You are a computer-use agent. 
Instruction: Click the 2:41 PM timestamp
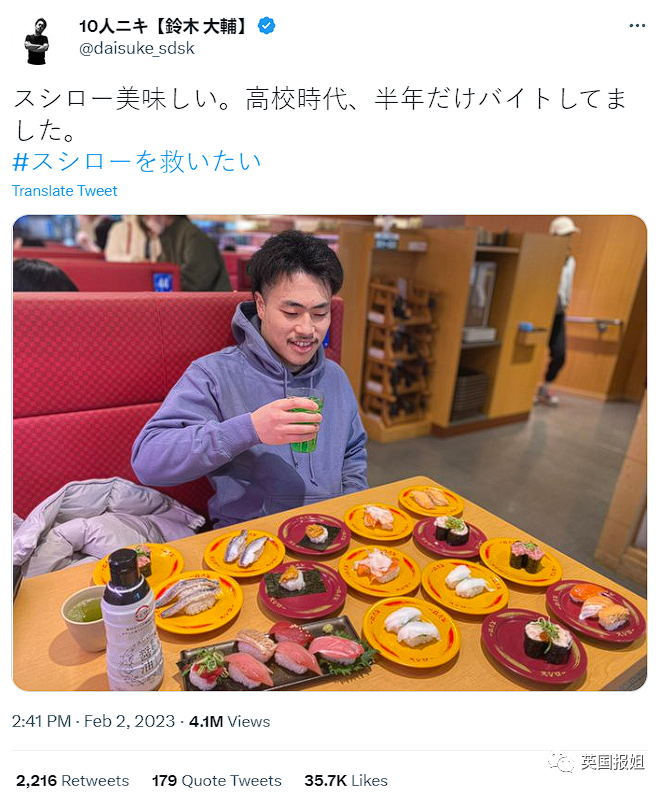pyautogui.click(x=41, y=721)
